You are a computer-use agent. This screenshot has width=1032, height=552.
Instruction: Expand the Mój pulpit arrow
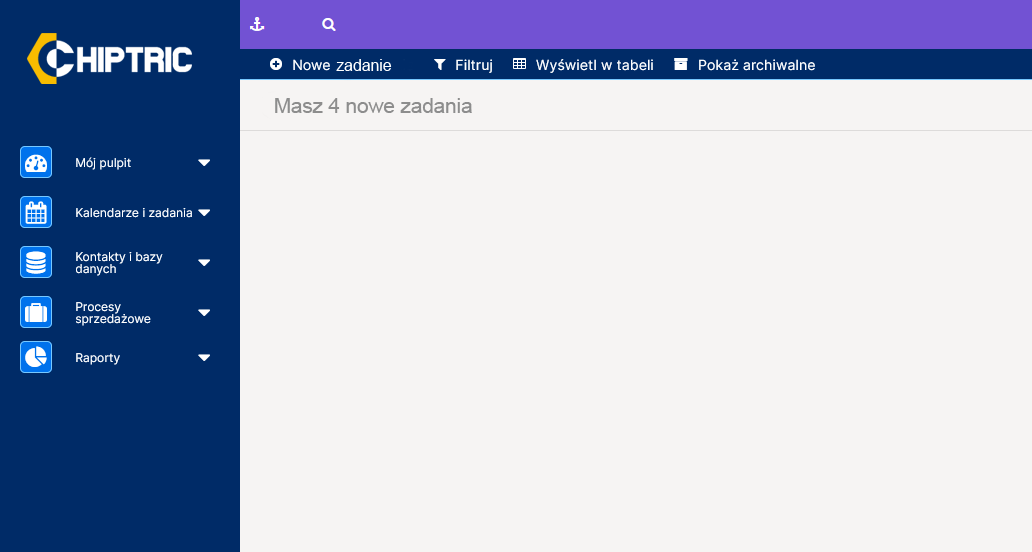pos(204,163)
